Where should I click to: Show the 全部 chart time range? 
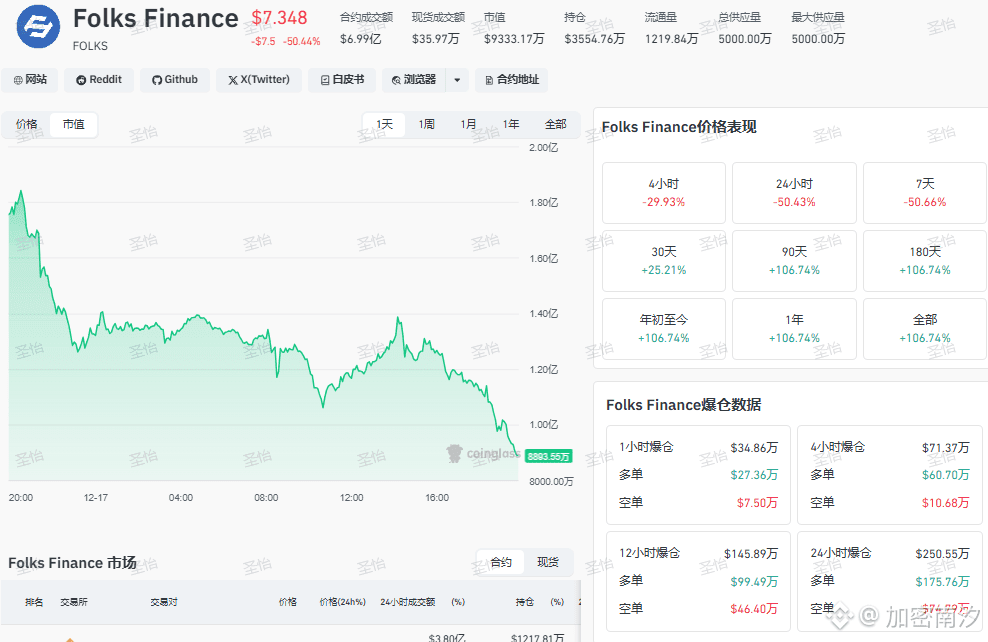555,125
